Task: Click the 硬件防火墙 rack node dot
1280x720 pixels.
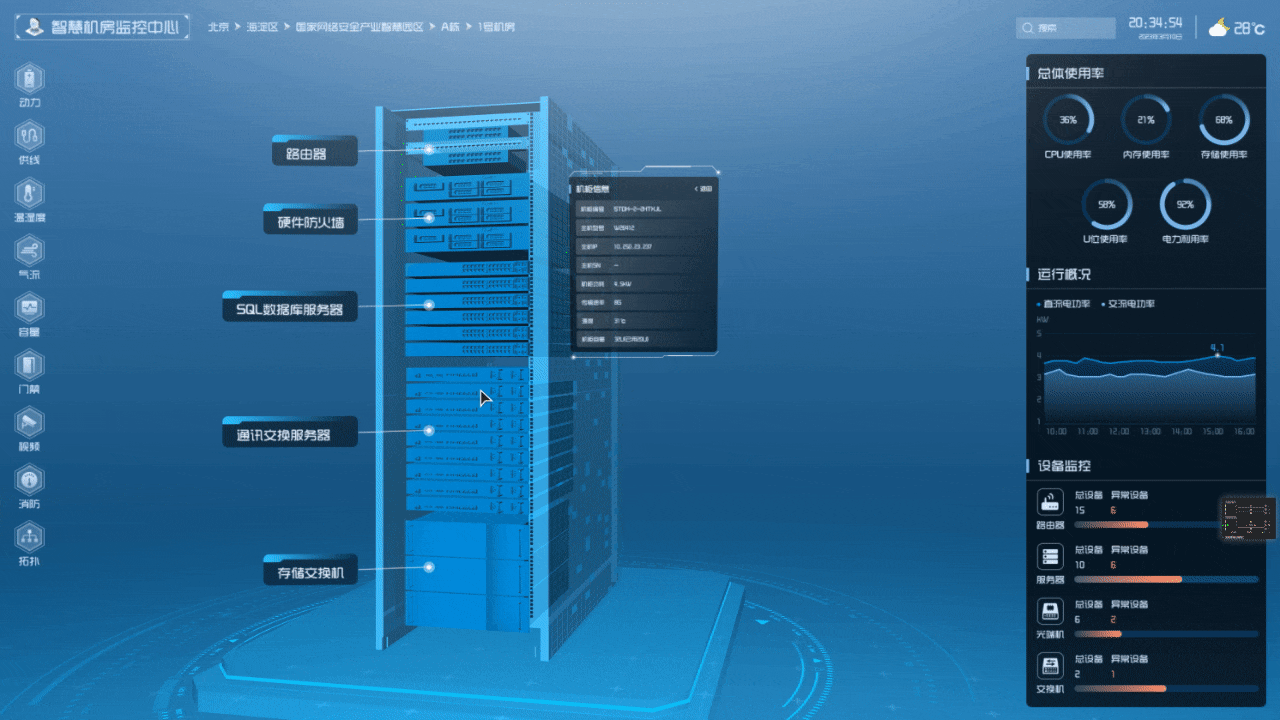Action: [429, 218]
